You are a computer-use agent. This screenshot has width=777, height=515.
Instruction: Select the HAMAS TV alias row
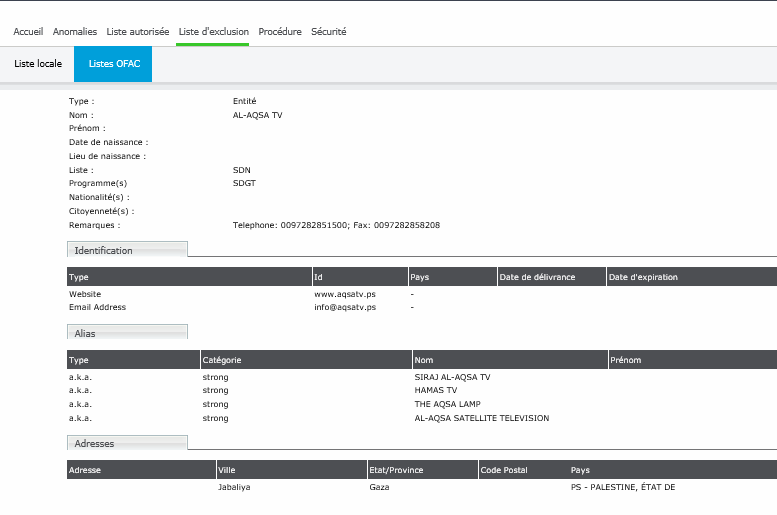[x=435, y=391]
